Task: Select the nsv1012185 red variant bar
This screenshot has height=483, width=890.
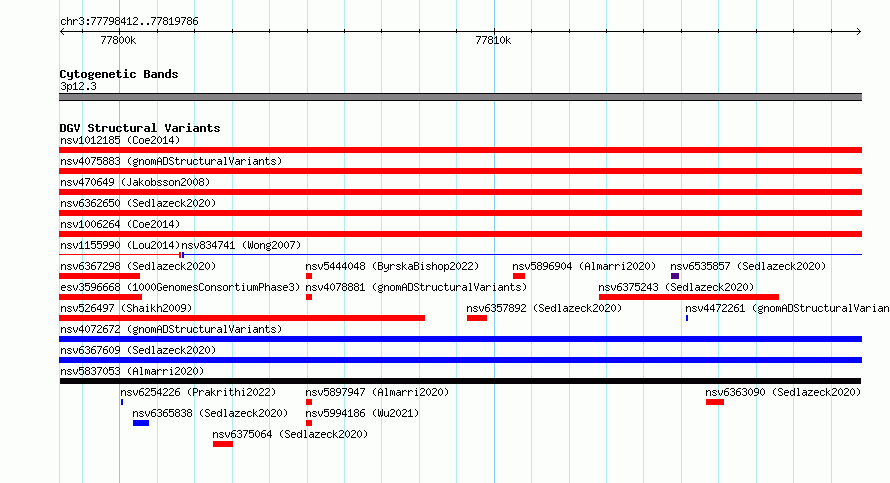Action: [x=460, y=150]
